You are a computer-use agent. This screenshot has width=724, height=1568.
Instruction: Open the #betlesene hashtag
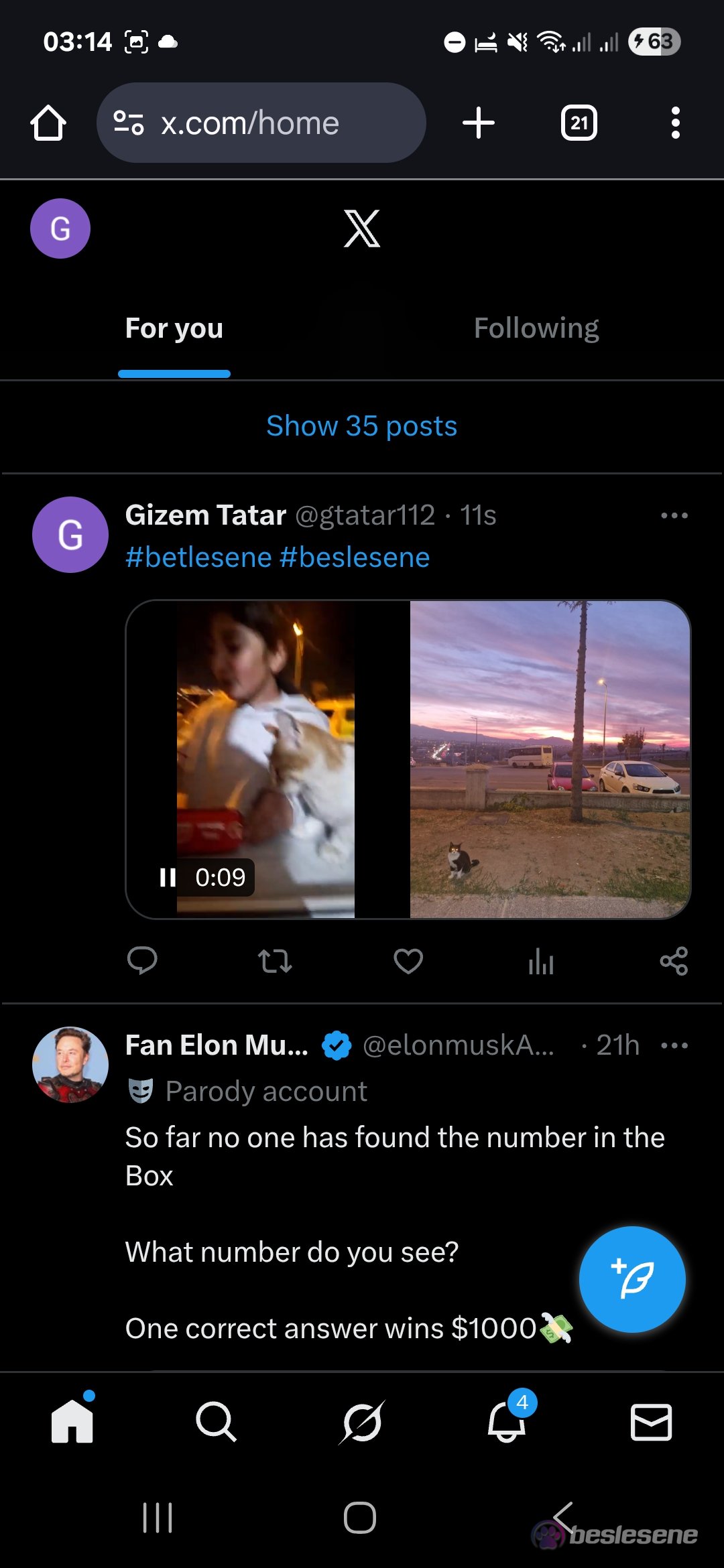(x=198, y=558)
